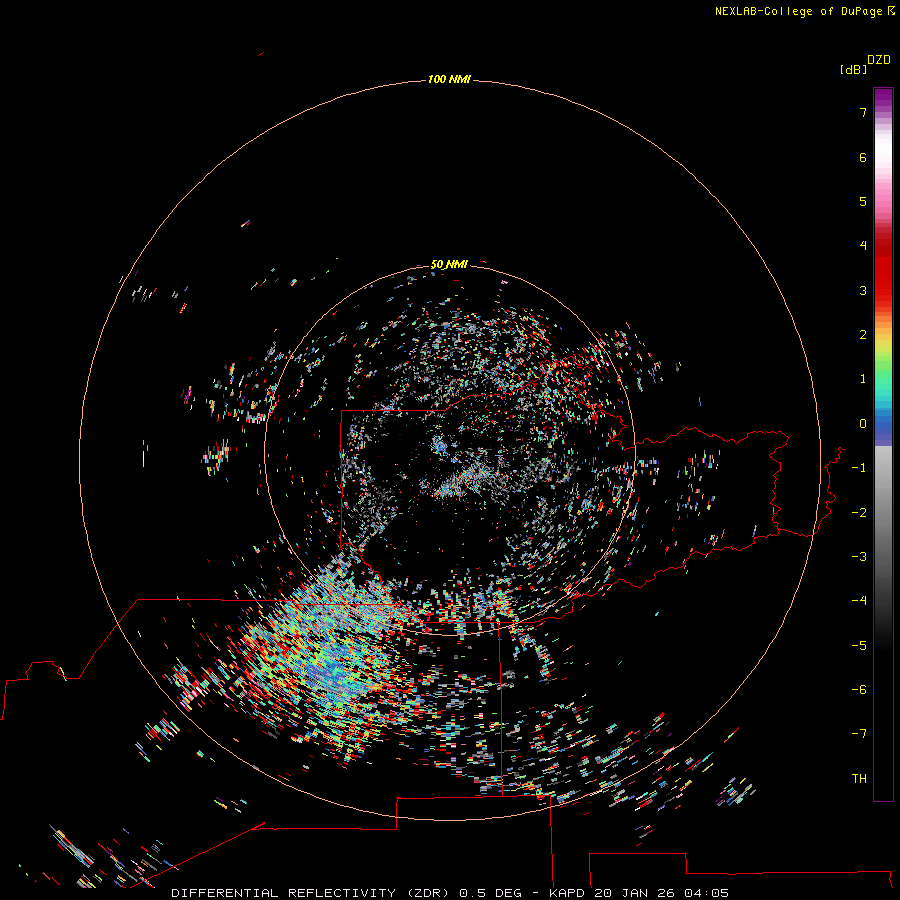Click the -5 value on the color scale
Image resolution: width=900 pixels, height=900 pixels.
tap(859, 646)
